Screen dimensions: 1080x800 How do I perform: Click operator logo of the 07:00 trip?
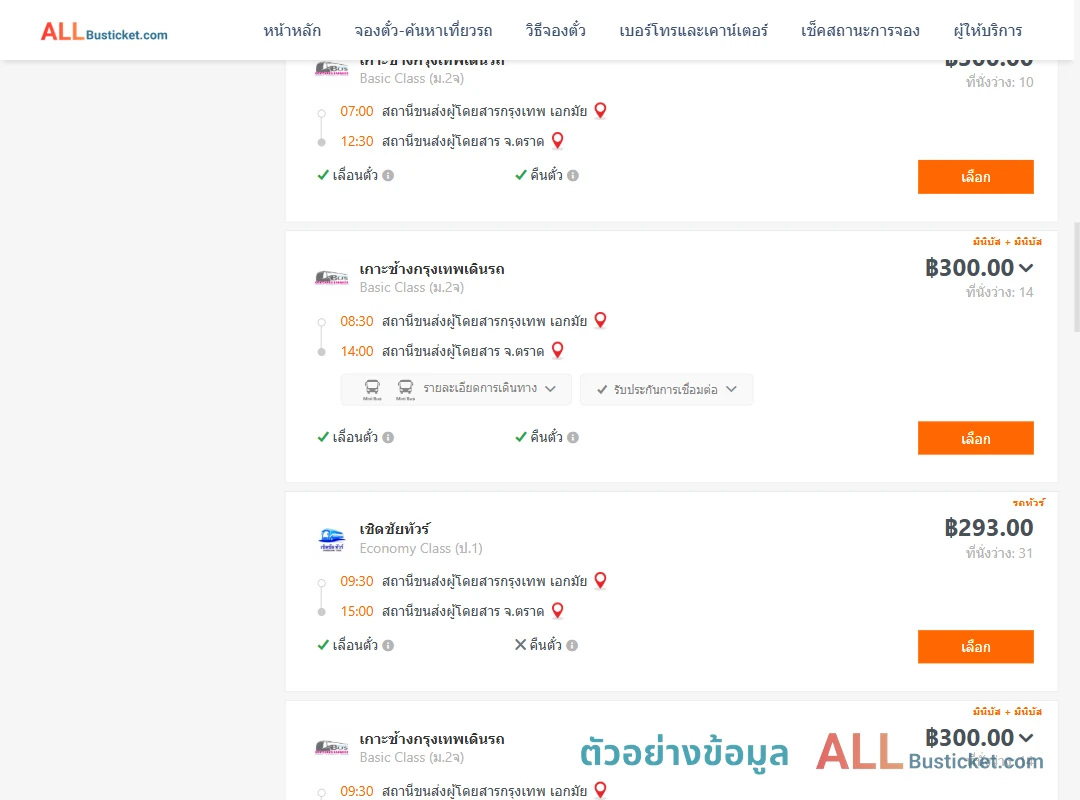click(x=331, y=68)
